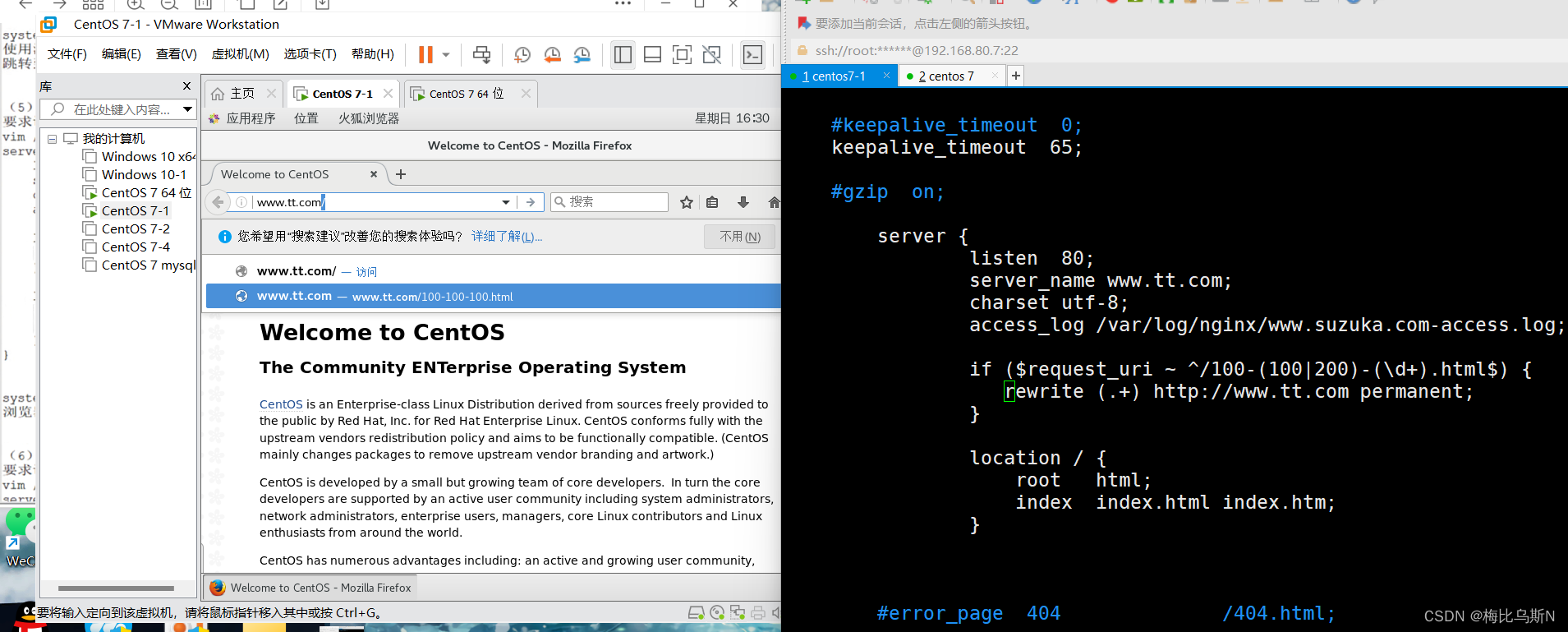Collapse the 我的计算机 tree node

point(52,139)
